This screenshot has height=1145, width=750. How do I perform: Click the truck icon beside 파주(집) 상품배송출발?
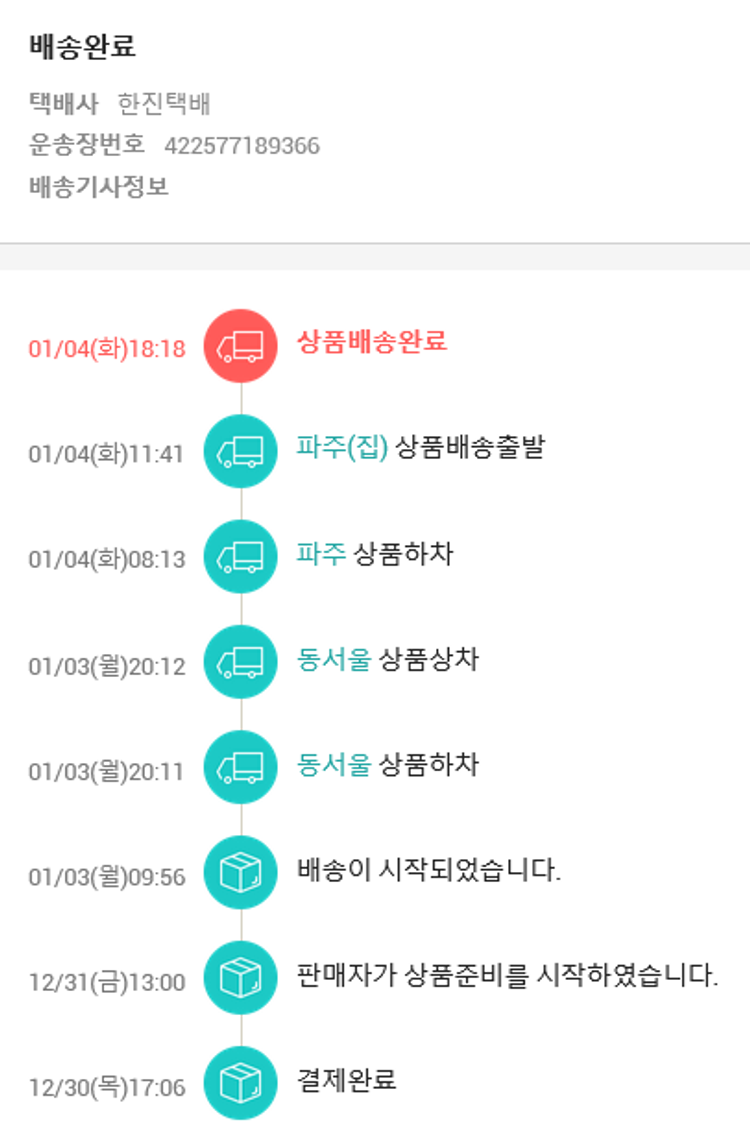coord(240,452)
